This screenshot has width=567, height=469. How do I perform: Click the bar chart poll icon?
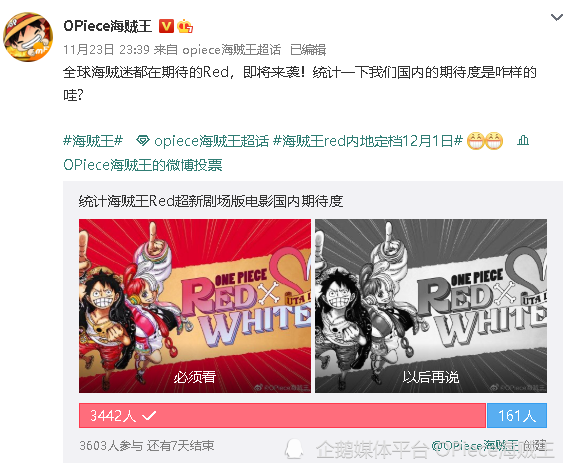523,140
